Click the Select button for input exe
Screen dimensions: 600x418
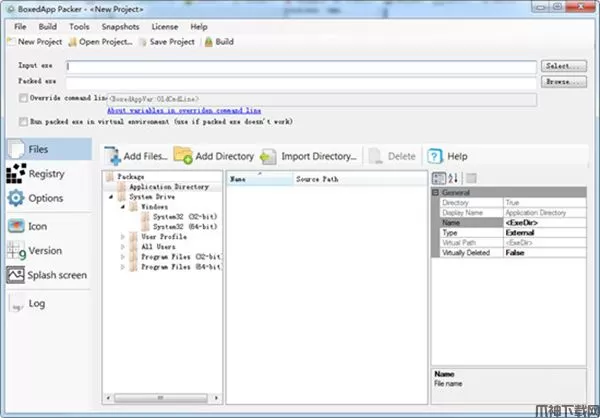(x=564, y=66)
